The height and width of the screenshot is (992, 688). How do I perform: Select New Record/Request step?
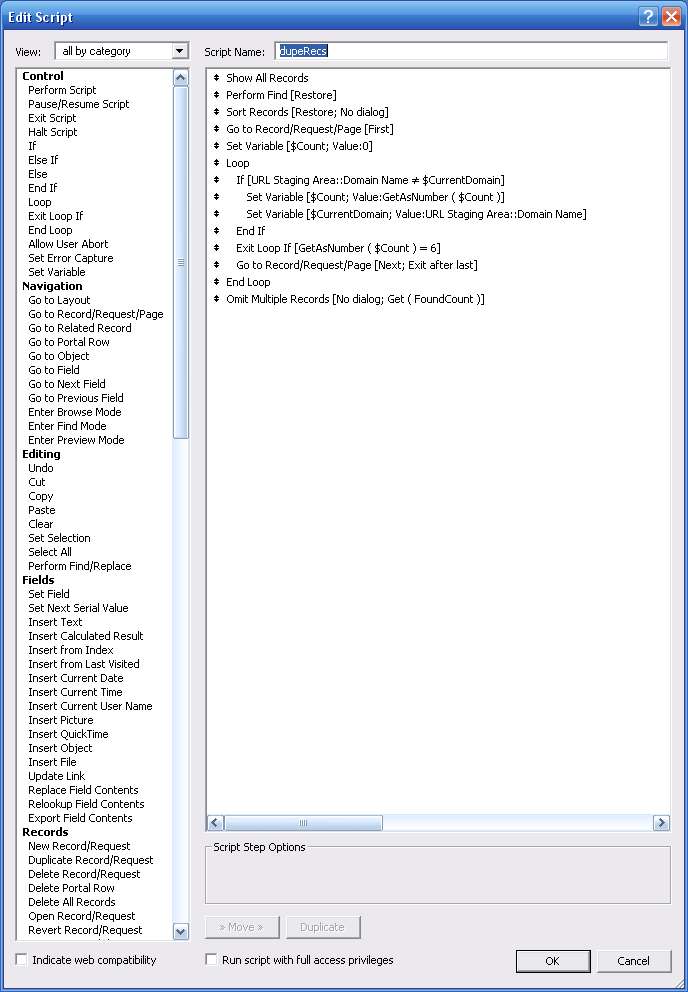[79, 846]
